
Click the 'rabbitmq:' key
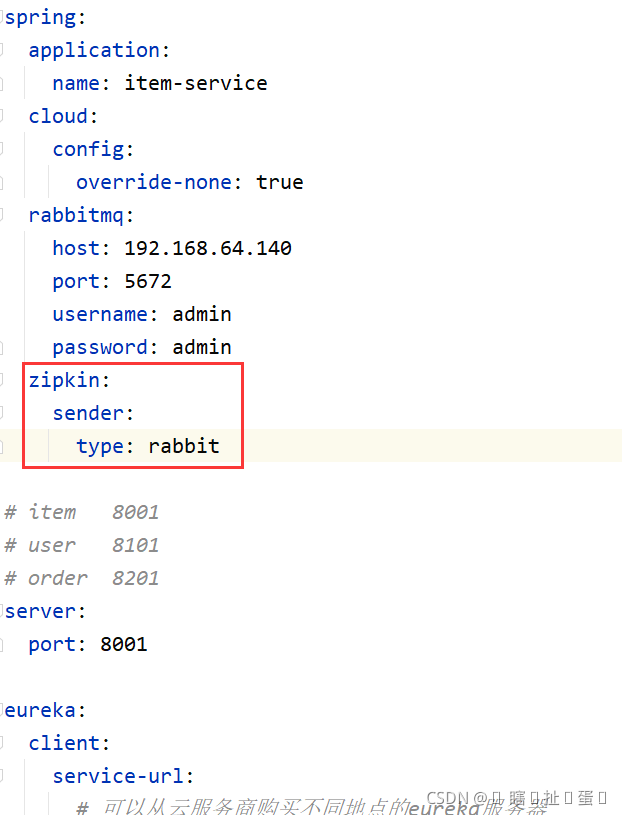(x=81, y=216)
